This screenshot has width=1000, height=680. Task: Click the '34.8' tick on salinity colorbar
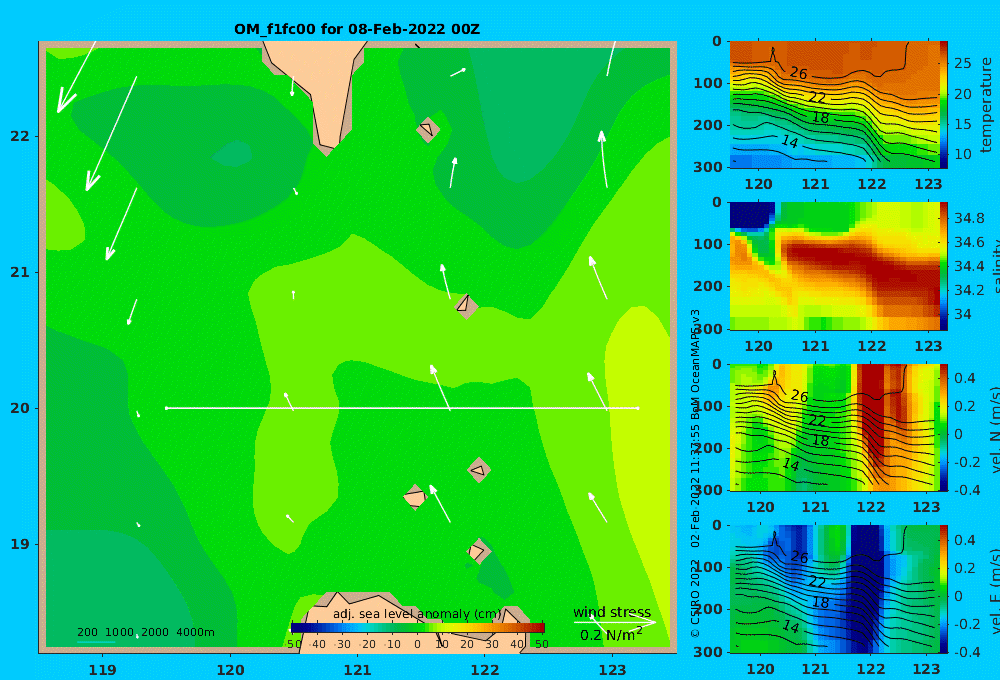click(x=969, y=218)
